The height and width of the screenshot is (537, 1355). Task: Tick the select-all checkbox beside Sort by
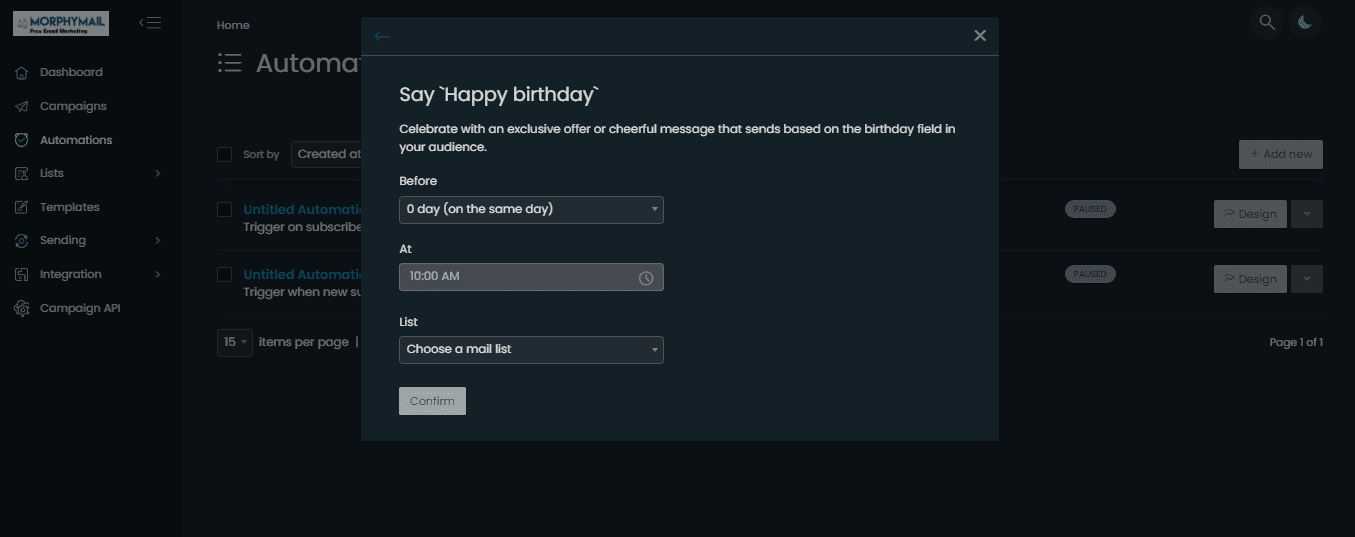pos(225,154)
